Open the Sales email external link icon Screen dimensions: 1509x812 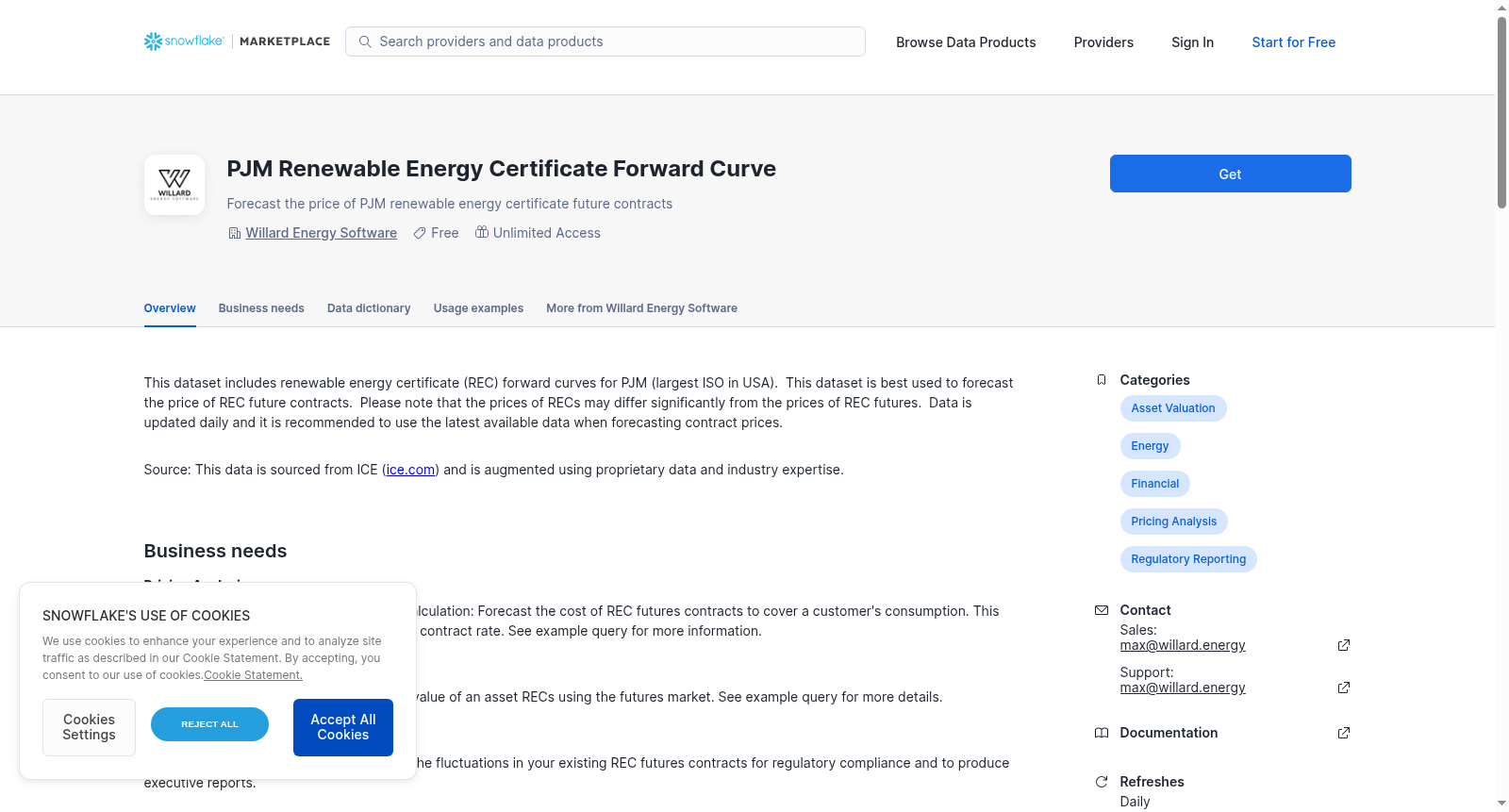(x=1344, y=645)
